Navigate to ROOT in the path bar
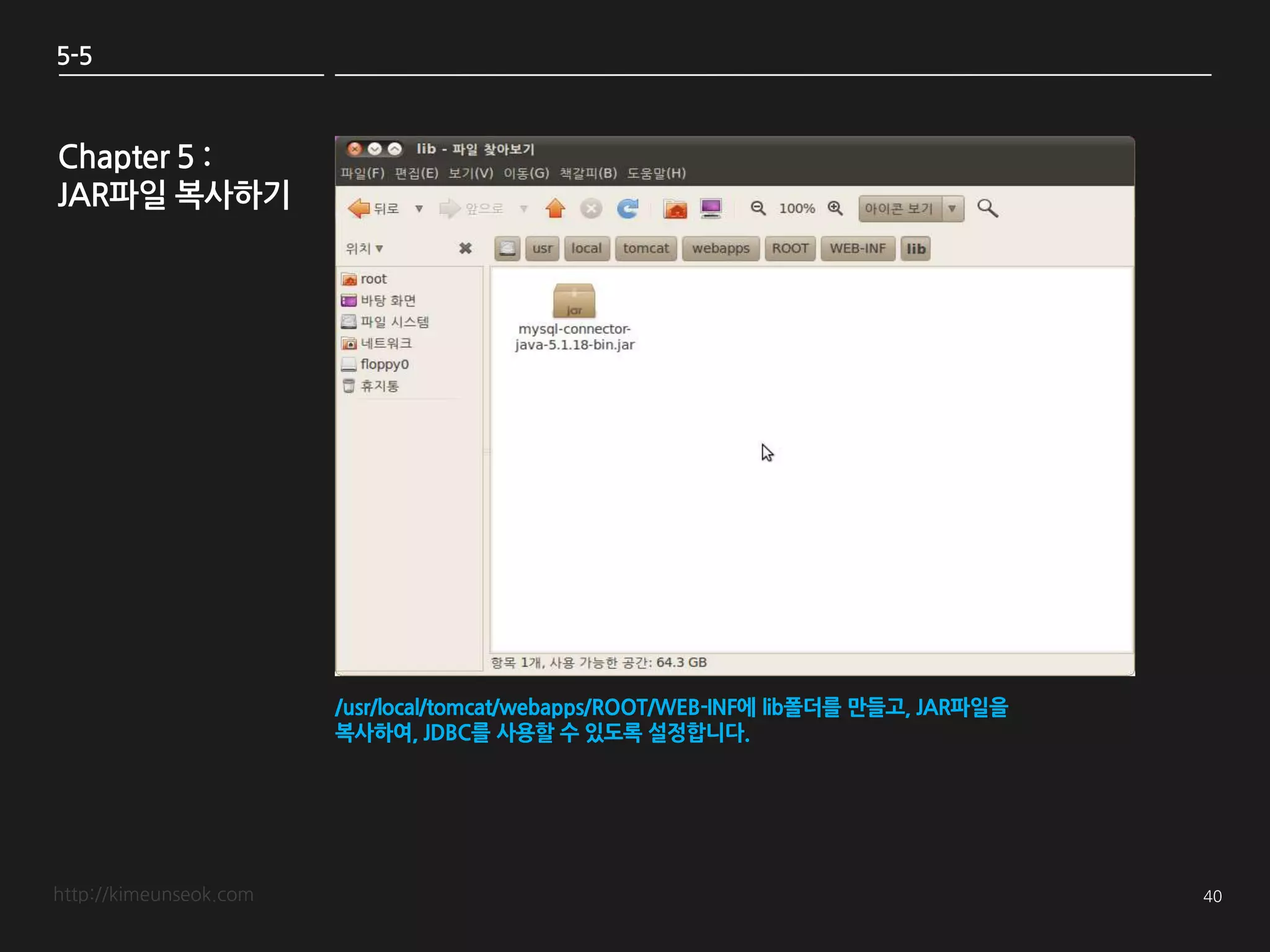The width and height of the screenshot is (1270, 952). pyautogui.click(x=790, y=249)
